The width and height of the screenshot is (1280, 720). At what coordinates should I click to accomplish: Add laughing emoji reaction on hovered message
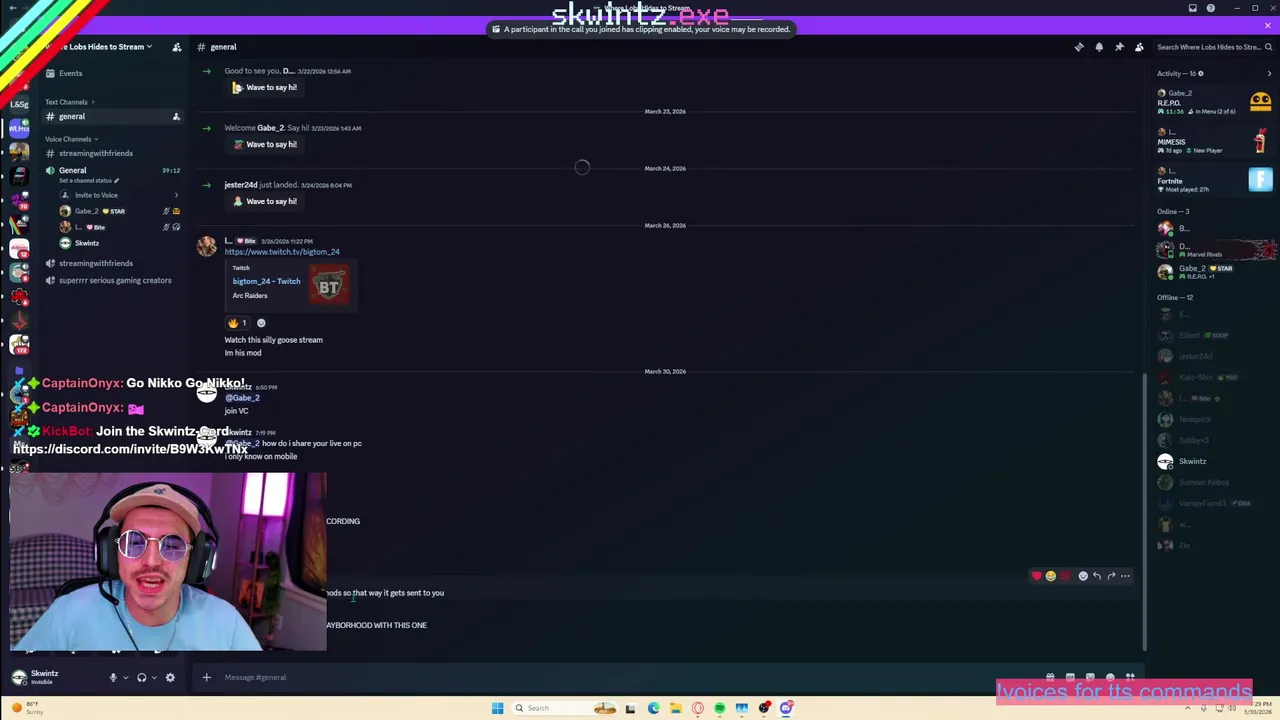(x=1051, y=576)
